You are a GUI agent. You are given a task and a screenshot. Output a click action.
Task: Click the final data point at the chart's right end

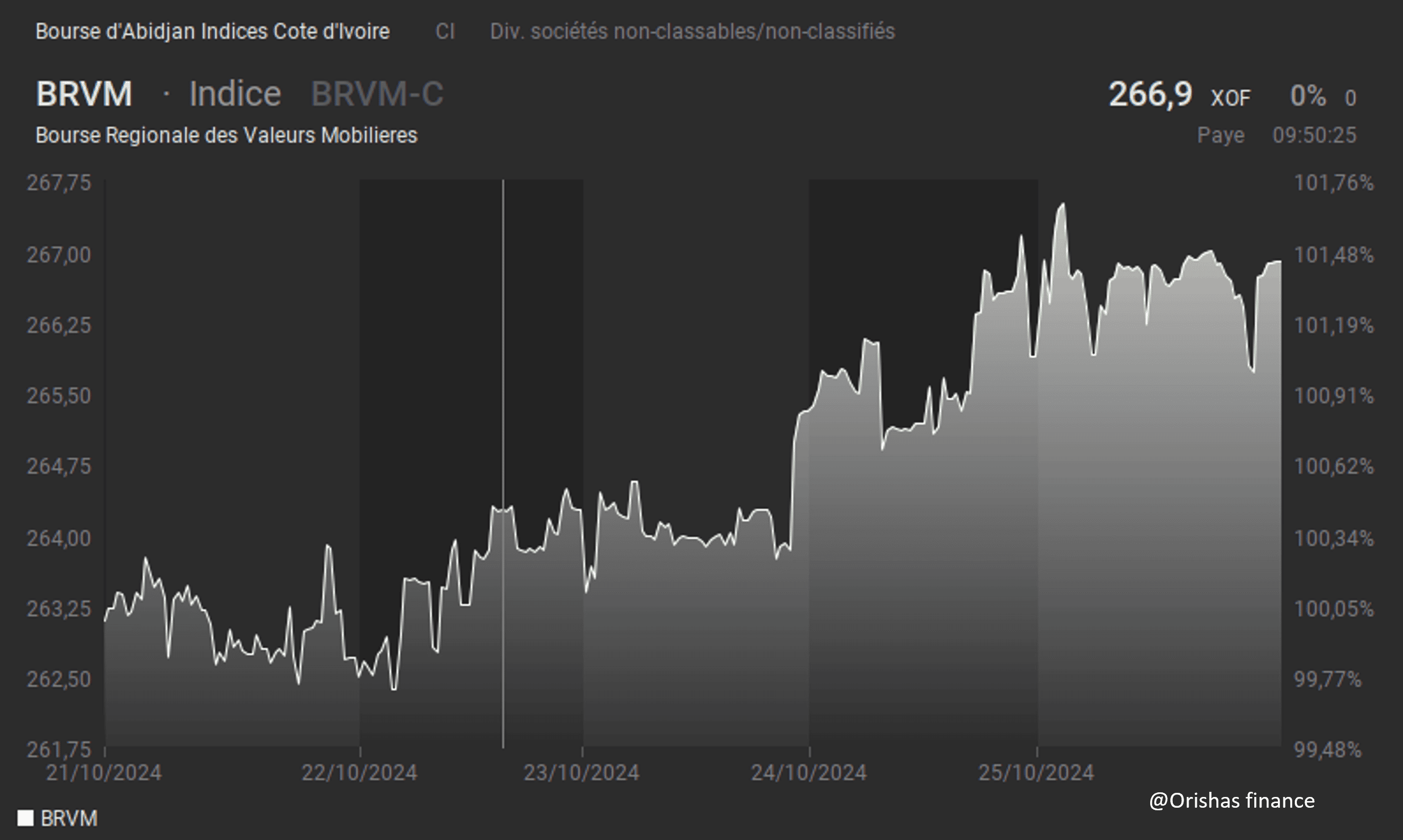coord(1280,261)
